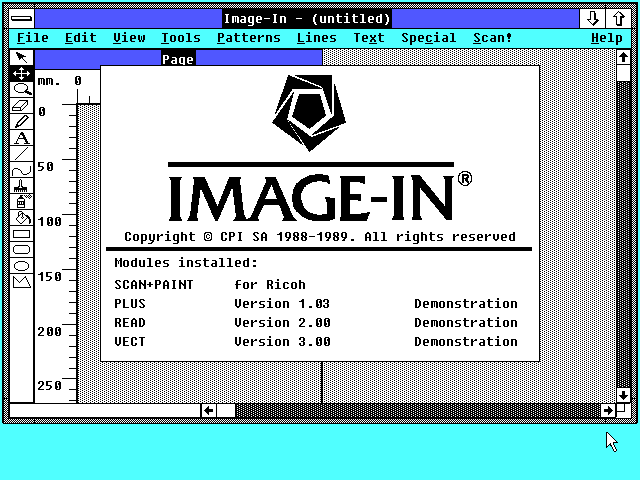Click the 100 mark on vertical ruler
Image resolution: width=640 pixels, height=480 pixels.
tap(49, 222)
